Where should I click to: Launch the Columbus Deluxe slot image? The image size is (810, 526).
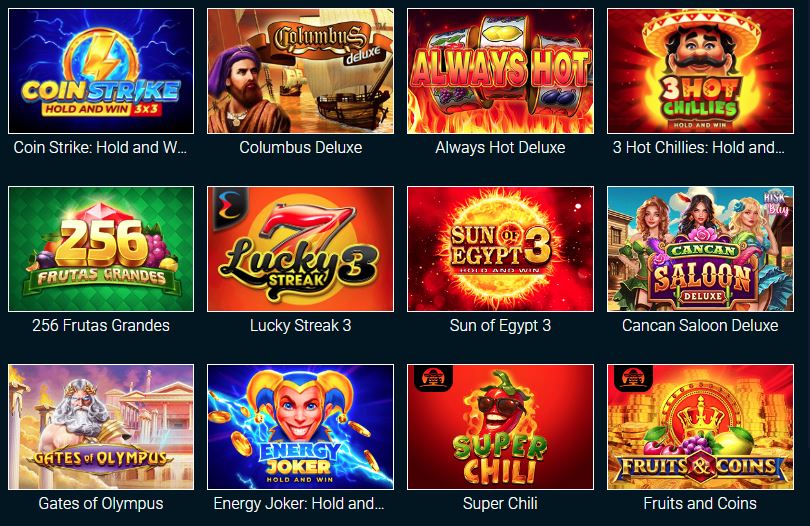point(300,71)
